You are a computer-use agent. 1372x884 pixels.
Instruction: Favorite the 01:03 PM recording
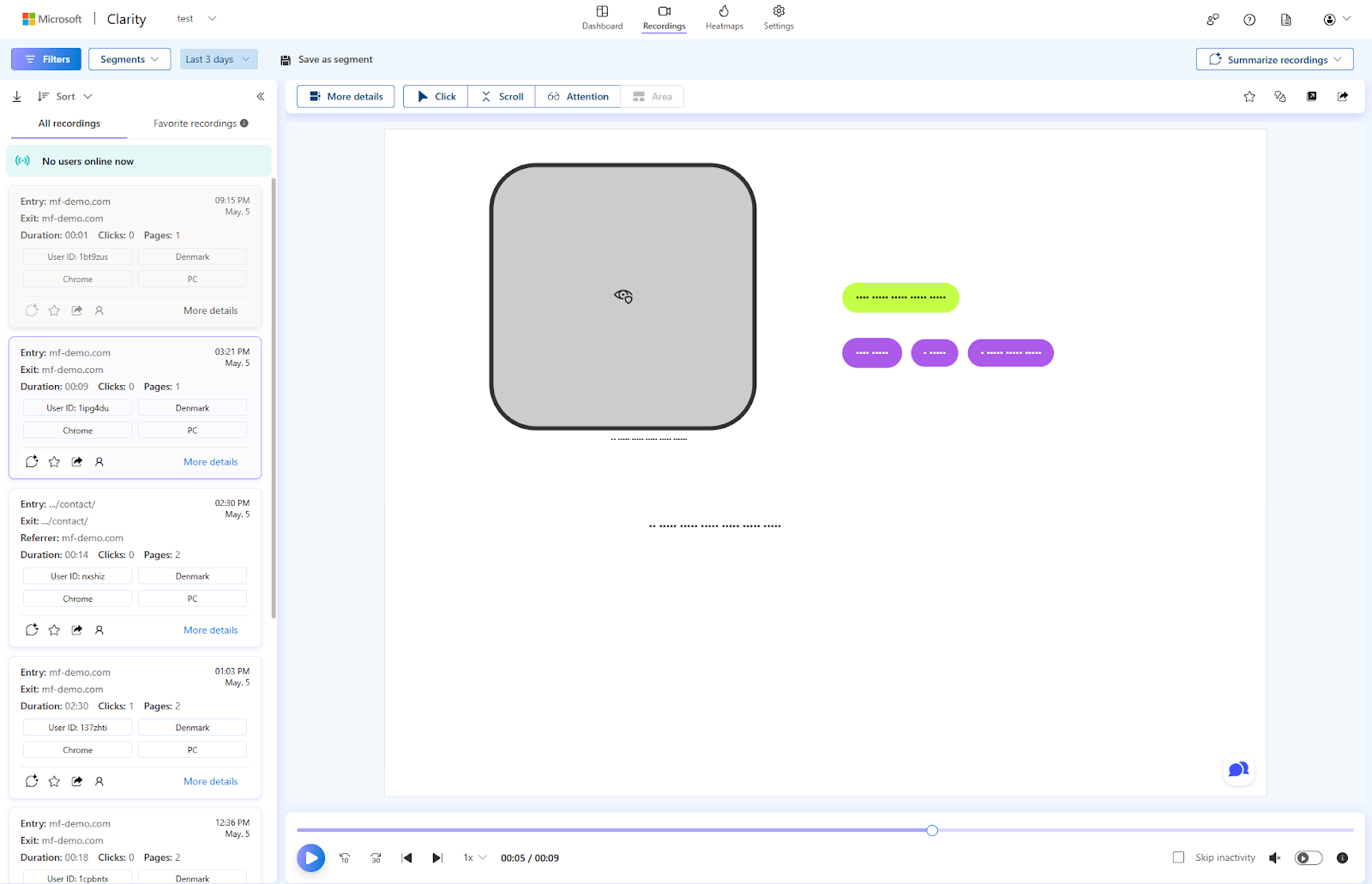(x=54, y=781)
